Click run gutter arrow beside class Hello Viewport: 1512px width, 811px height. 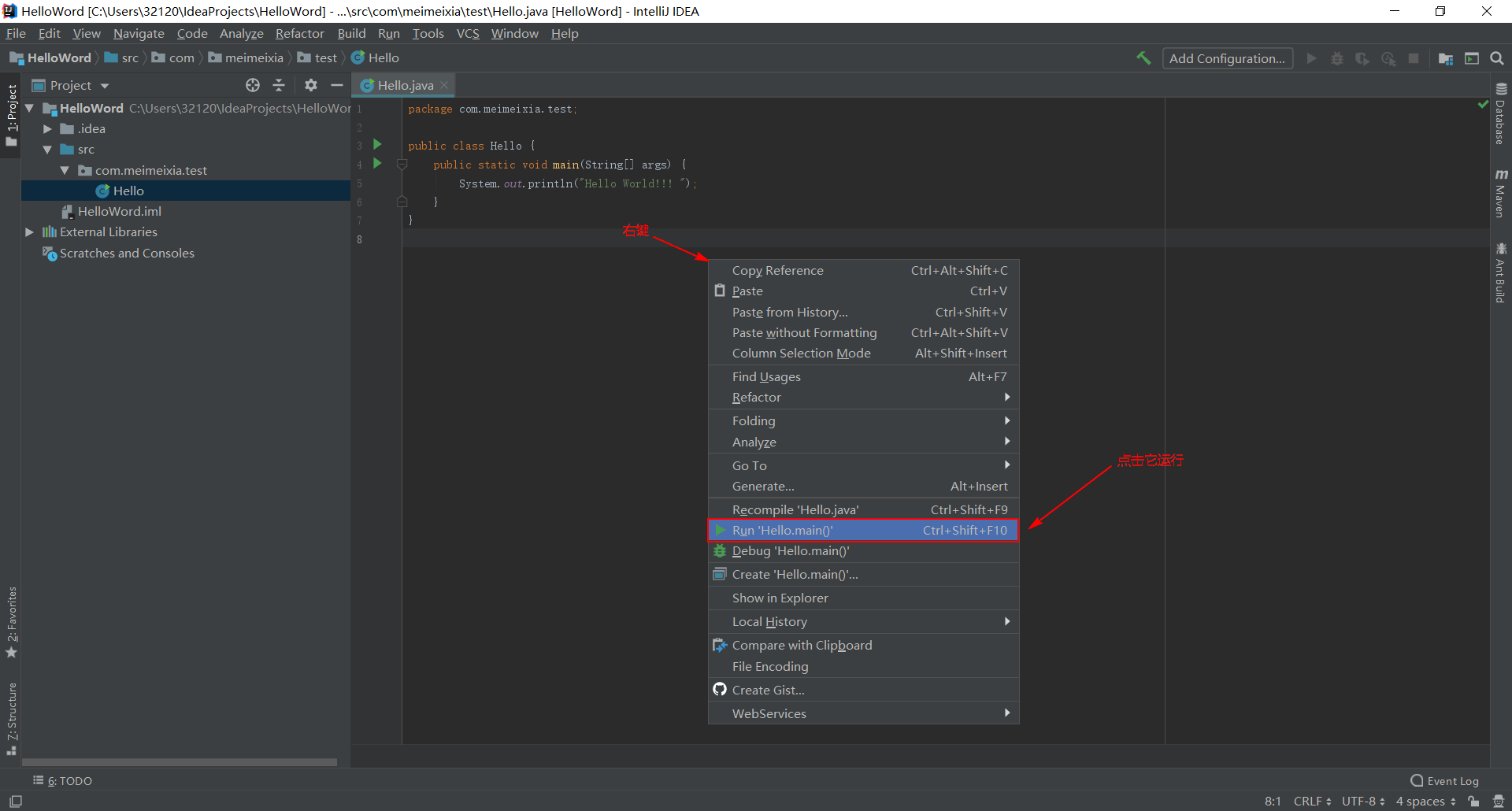[377, 144]
